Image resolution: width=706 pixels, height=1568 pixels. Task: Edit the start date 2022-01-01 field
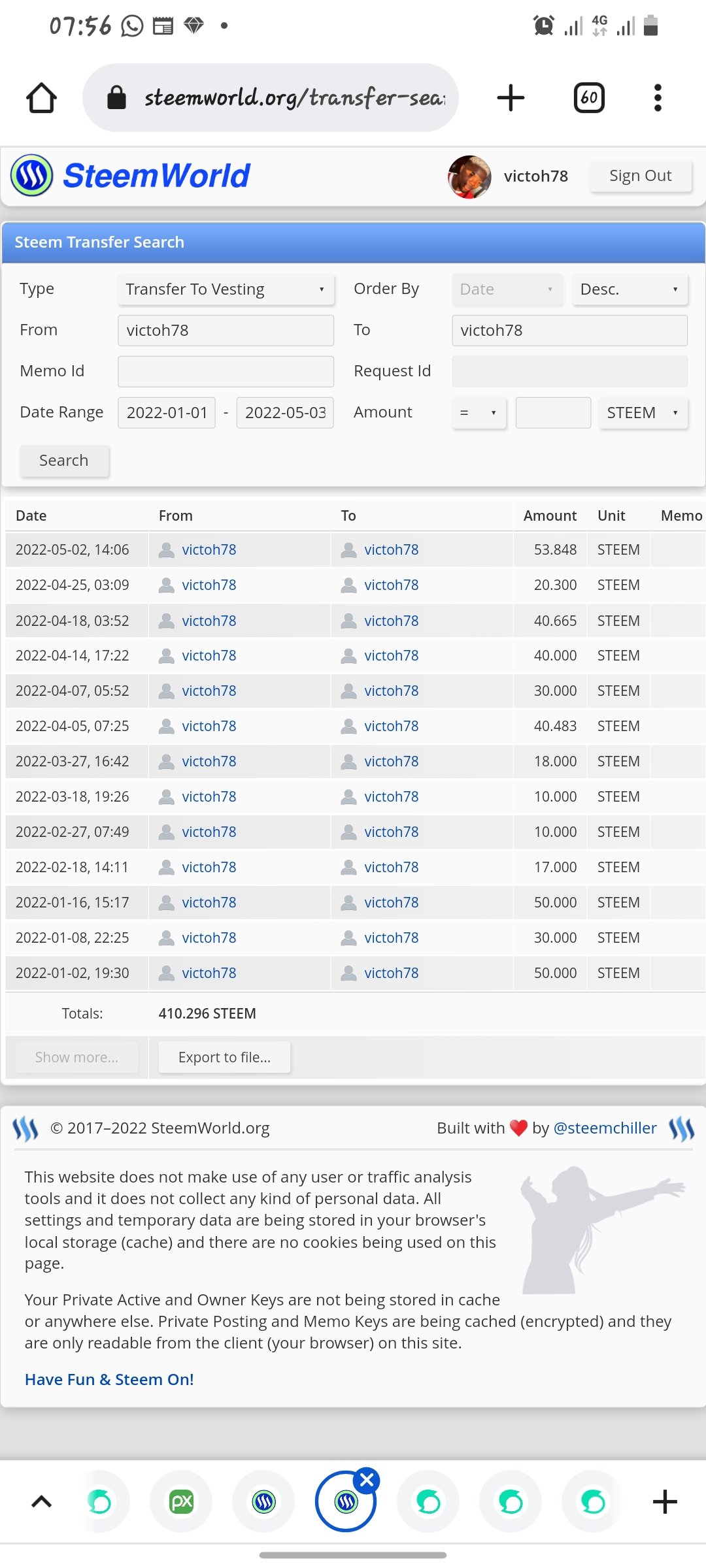pyautogui.click(x=167, y=413)
